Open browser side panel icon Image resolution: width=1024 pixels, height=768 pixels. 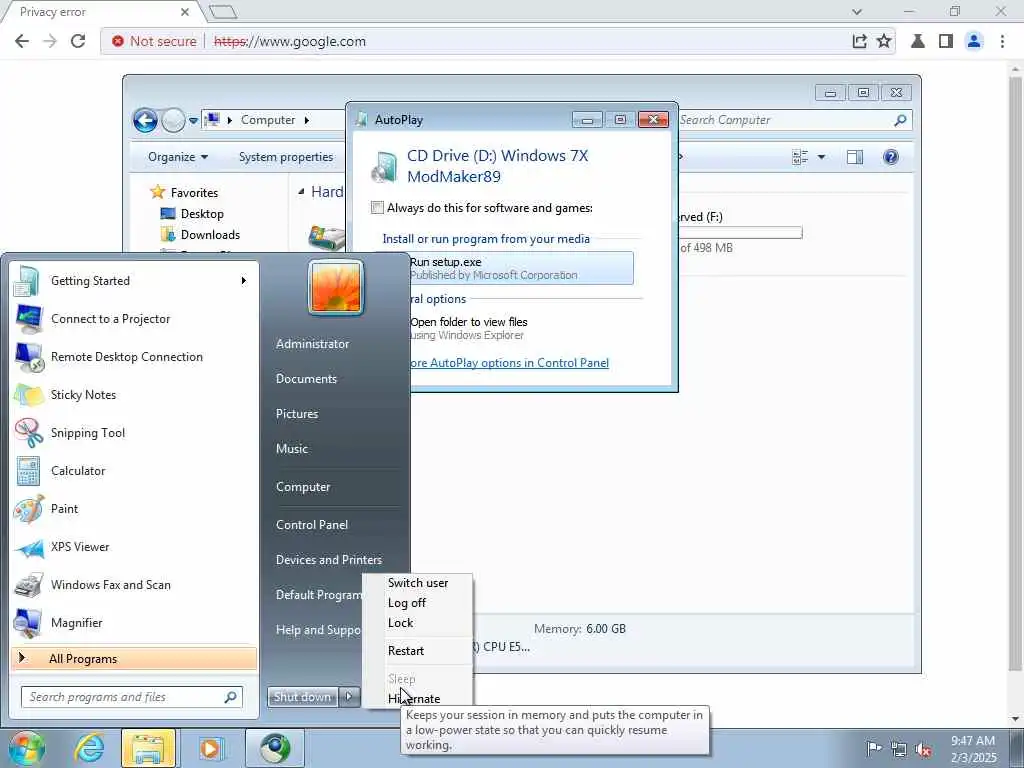(x=946, y=41)
